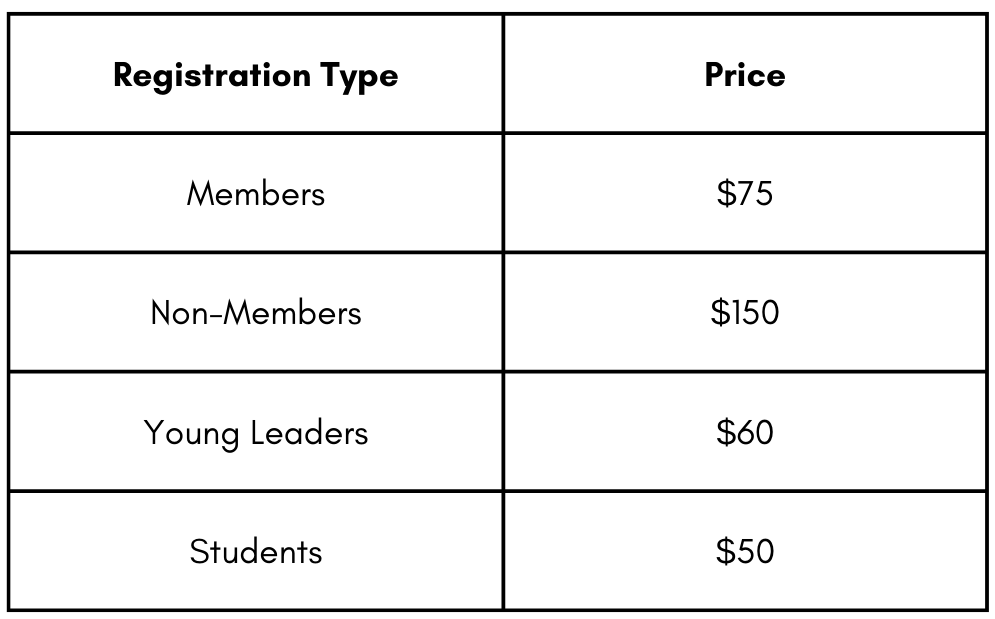
Task: Click the Non-Members row label
Action: 256,312
